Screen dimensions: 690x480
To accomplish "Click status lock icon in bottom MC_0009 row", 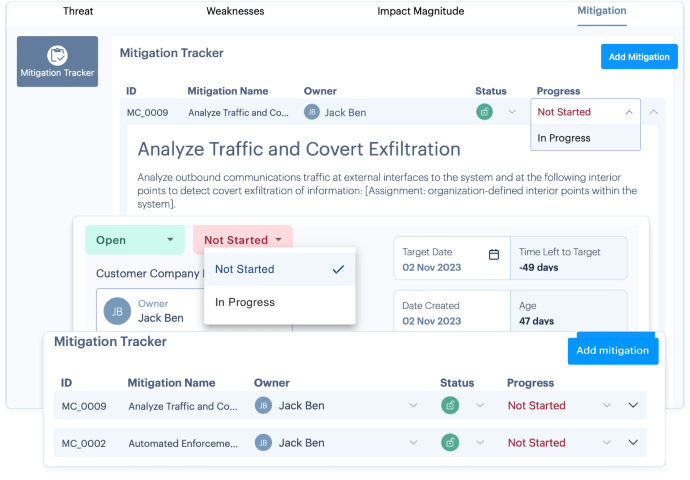I will 450,406.
